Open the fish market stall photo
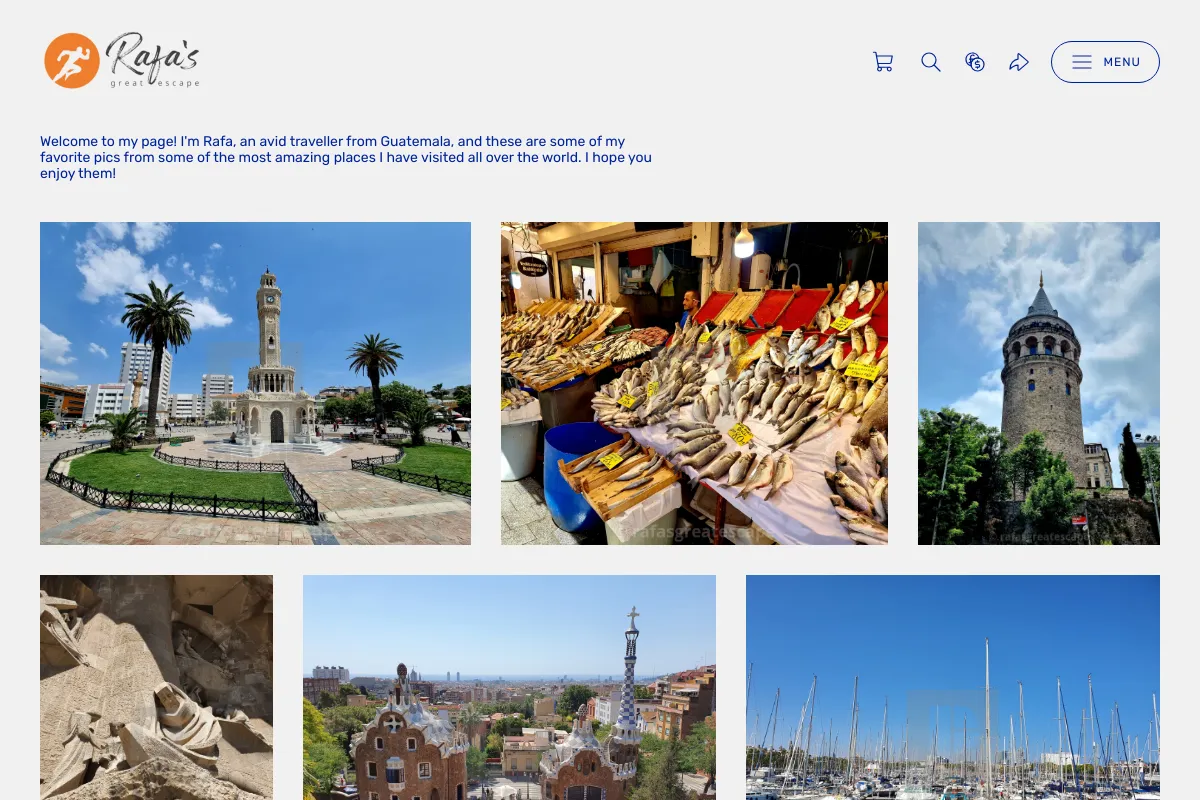Screen dimensions: 1200x800 pyautogui.click(x=694, y=383)
